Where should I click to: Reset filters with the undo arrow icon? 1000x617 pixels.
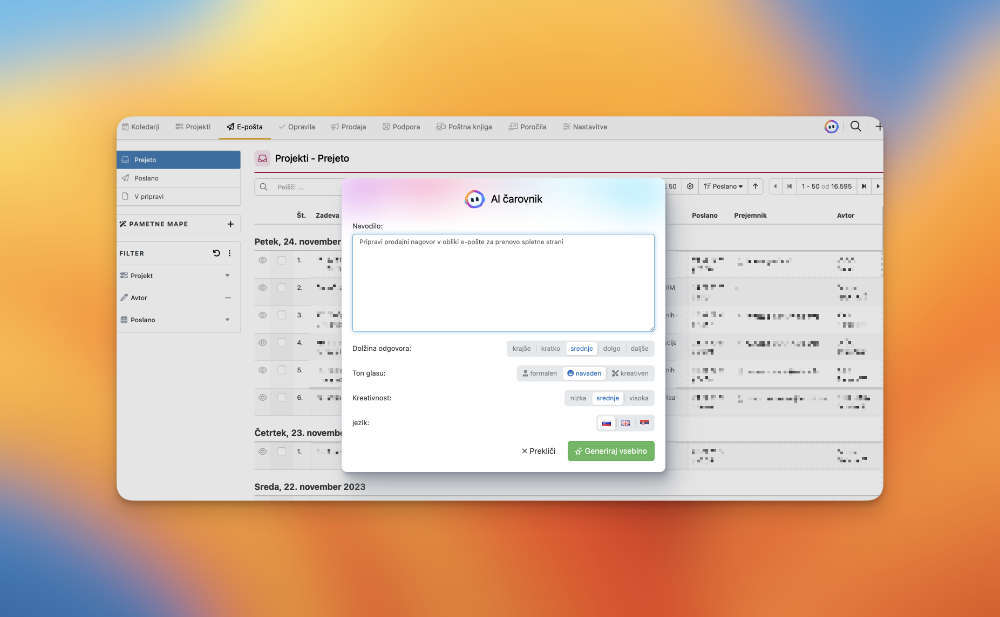(x=216, y=253)
